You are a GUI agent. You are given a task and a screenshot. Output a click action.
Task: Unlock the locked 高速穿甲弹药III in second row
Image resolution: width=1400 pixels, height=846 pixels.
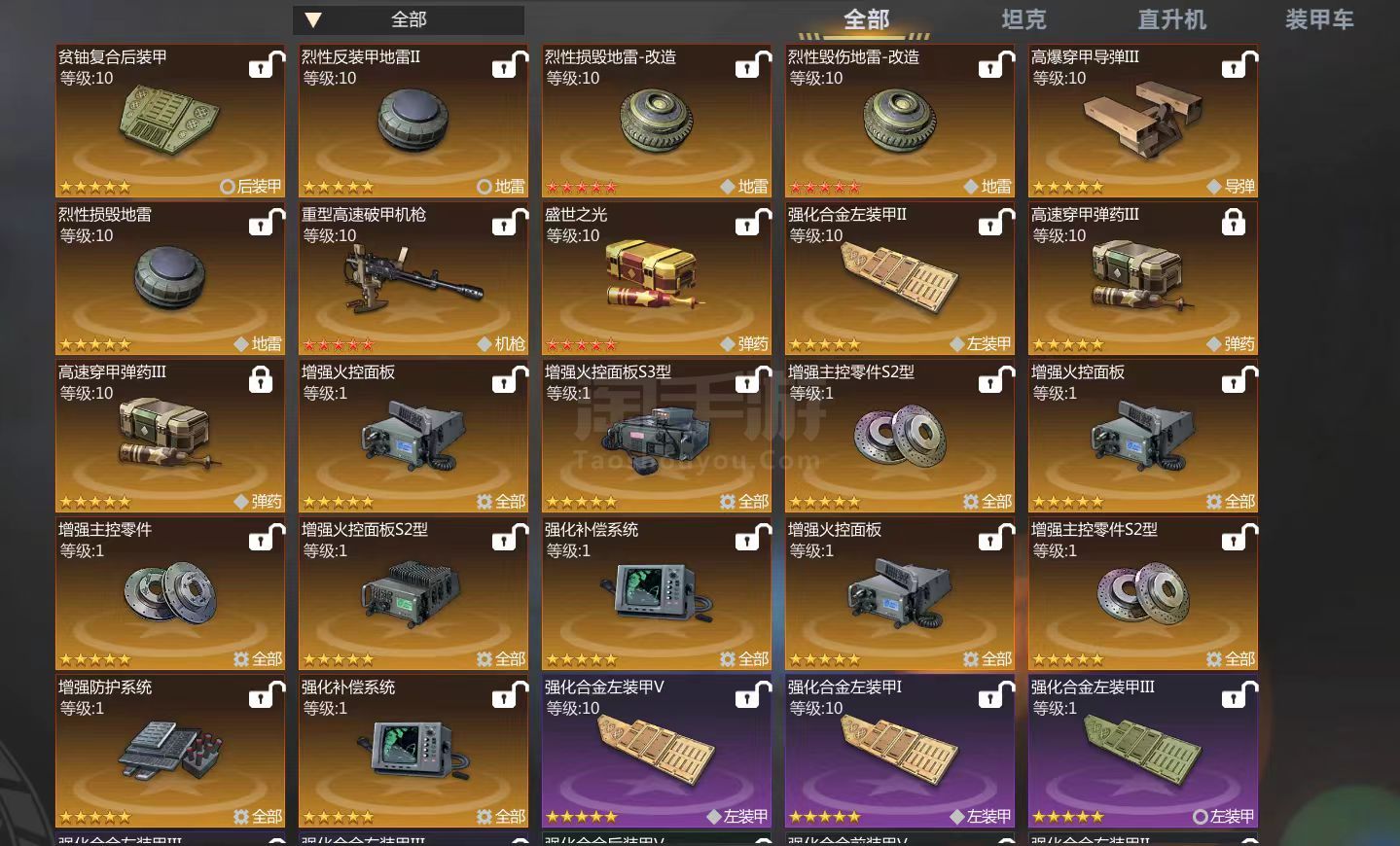(x=1234, y=223)
